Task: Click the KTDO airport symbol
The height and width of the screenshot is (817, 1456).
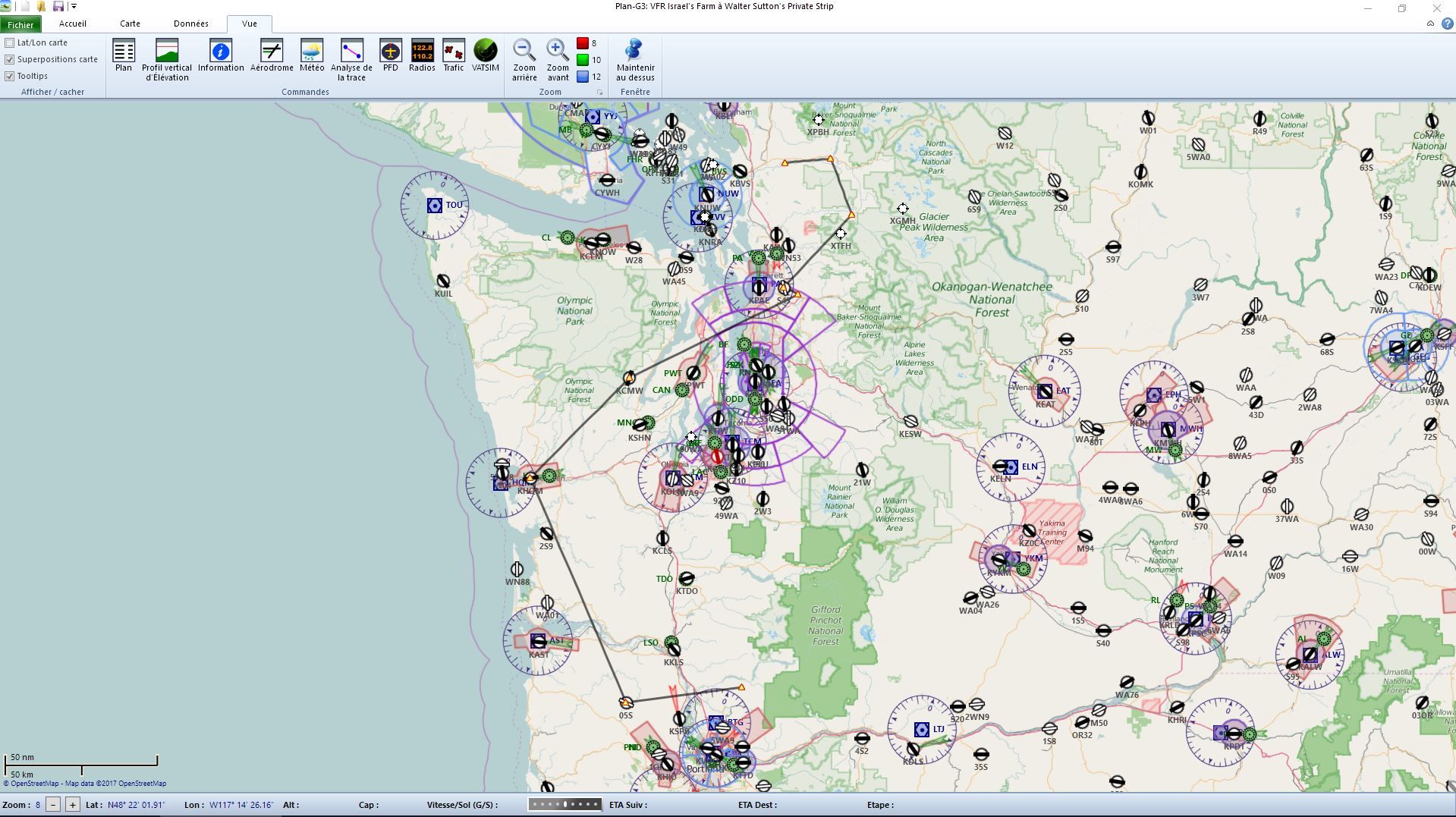Action: (686, 579)
